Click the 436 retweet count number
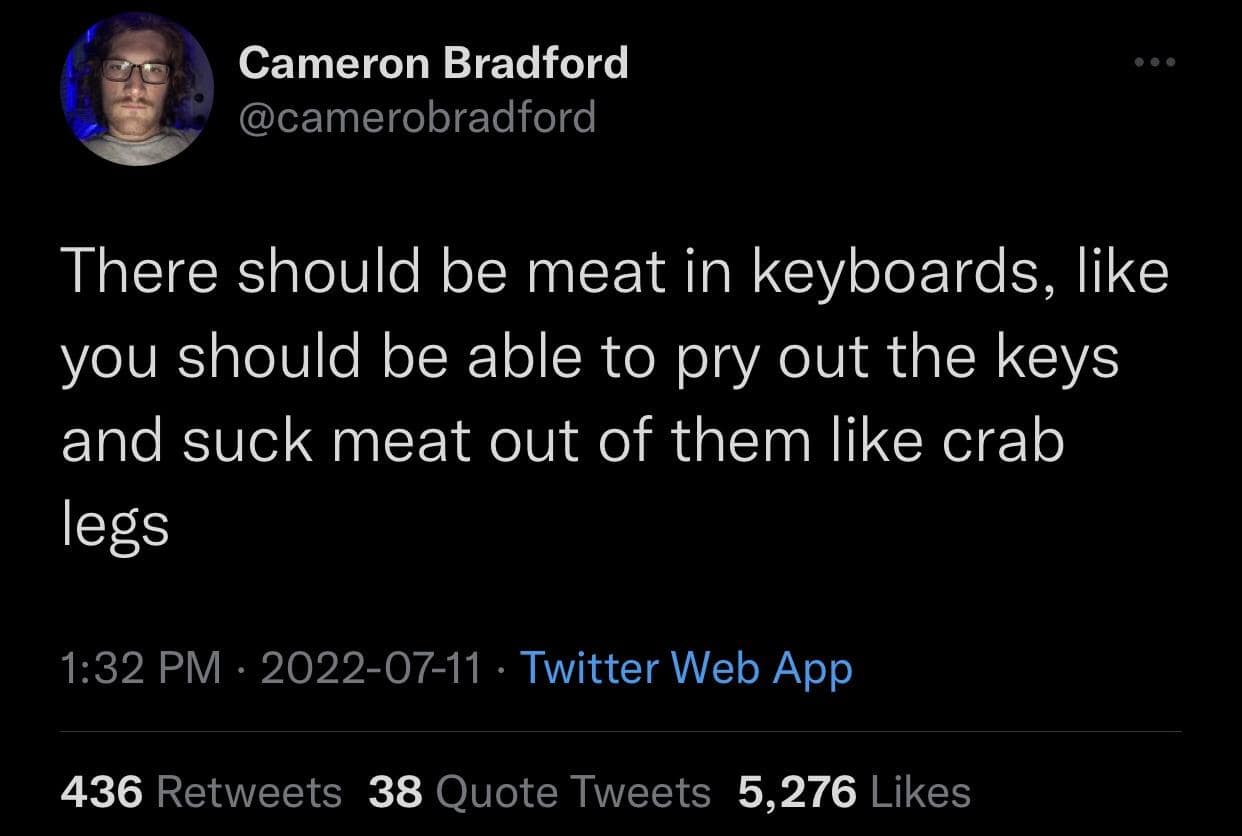The height and width of the screenshot is (836, 1242). pos(104,792)
